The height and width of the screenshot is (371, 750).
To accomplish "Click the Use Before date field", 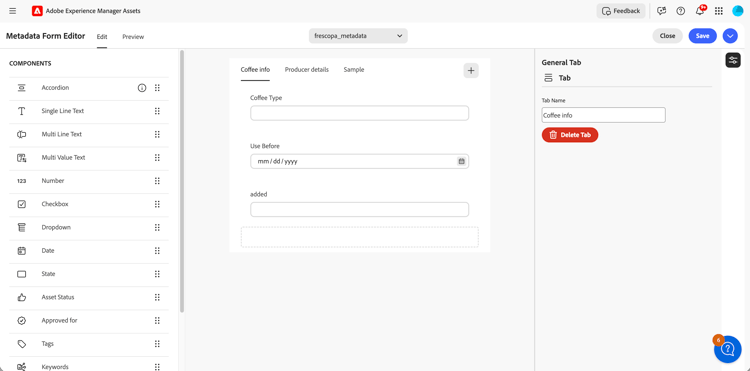I will 360,162.
